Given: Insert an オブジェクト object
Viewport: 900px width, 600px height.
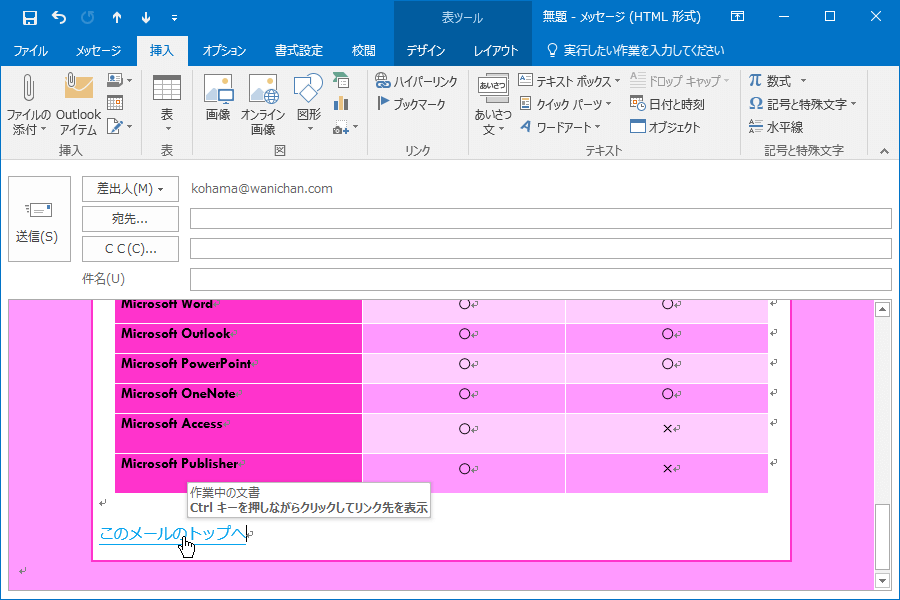Looking at the screenshot, I should (665, 127).
